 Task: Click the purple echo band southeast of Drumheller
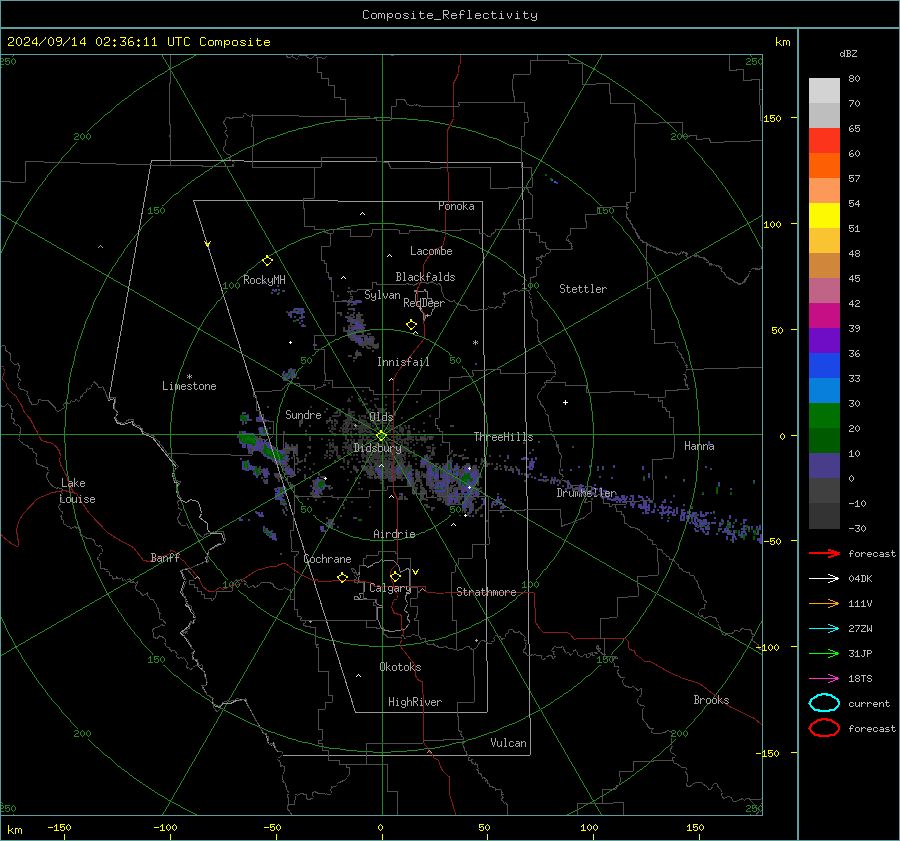pyautogui.click(x=683, y=514)
